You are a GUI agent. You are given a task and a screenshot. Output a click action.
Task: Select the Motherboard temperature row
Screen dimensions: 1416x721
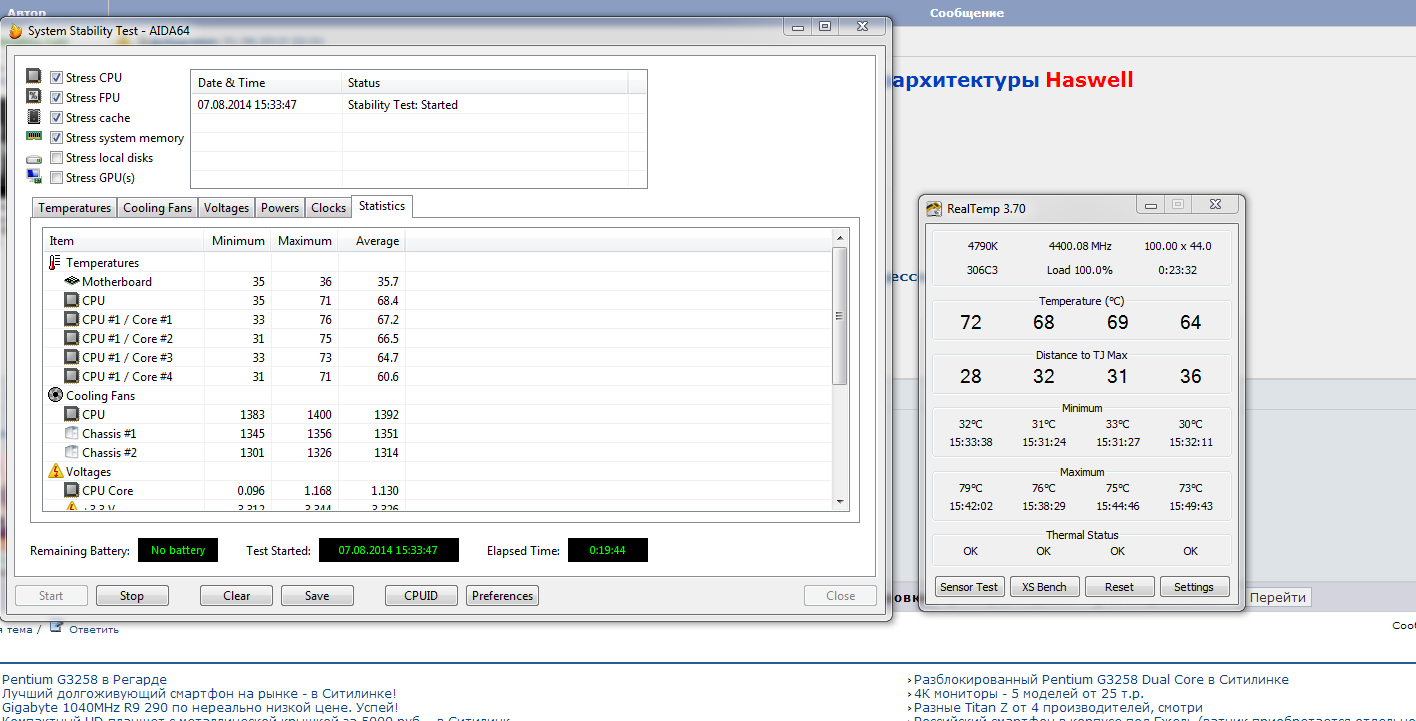point(438,282)
